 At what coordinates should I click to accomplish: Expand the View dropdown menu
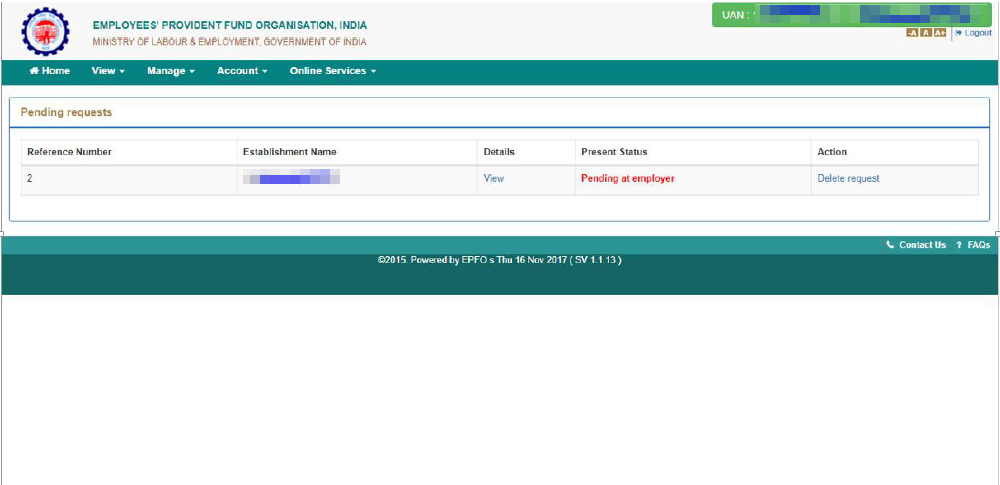pyautogui.click(x=108, y=71)
